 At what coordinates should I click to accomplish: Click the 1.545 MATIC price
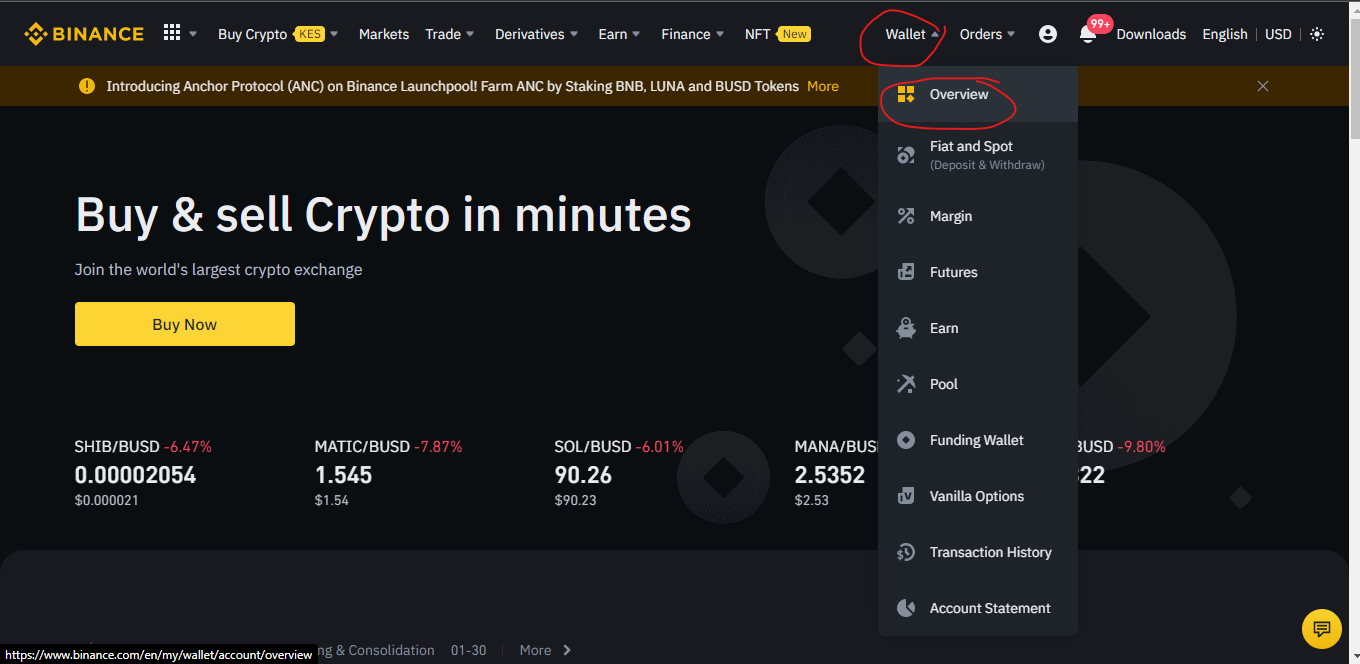pos(343,475)
